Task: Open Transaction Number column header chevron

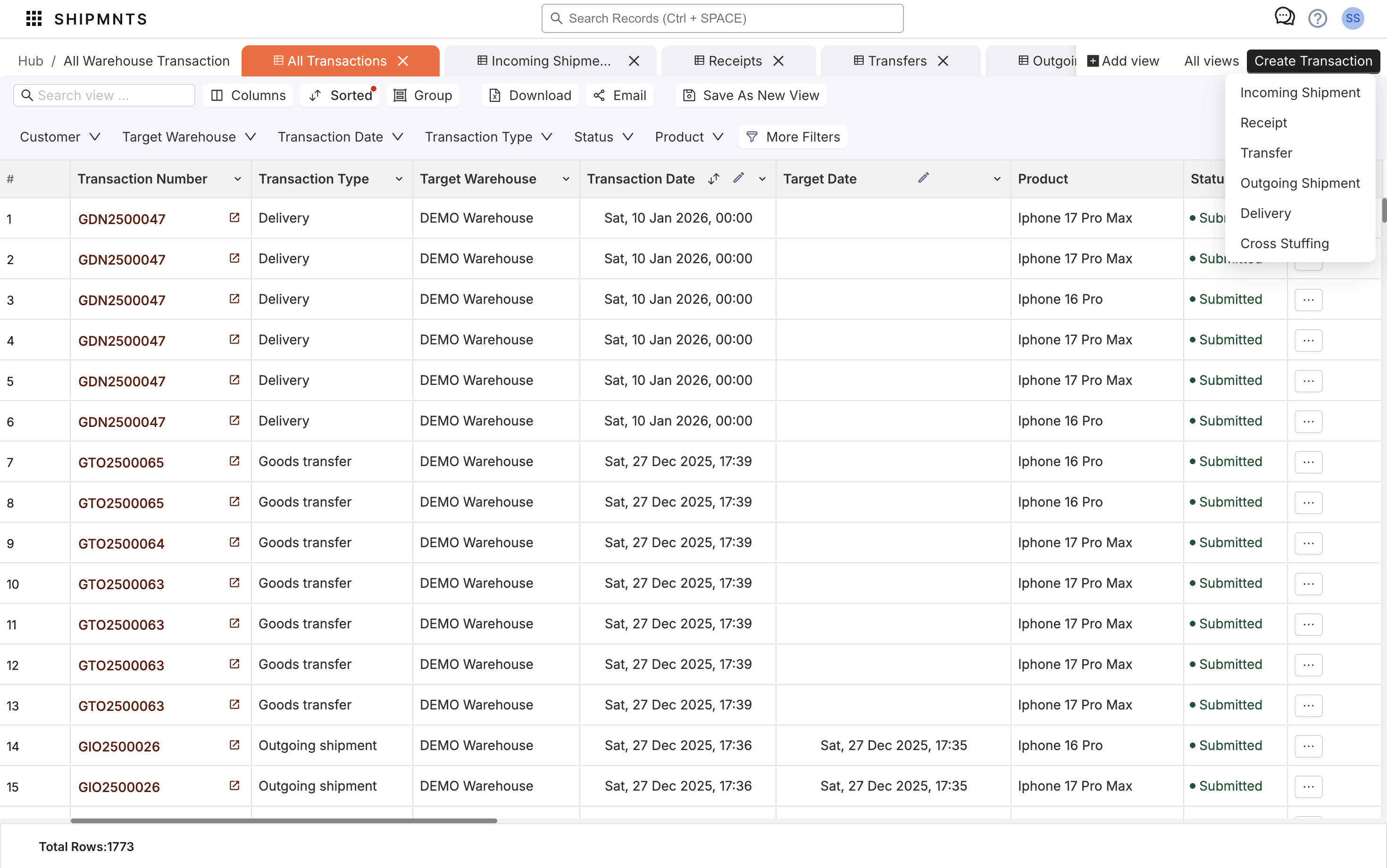Action: [238, 179]
